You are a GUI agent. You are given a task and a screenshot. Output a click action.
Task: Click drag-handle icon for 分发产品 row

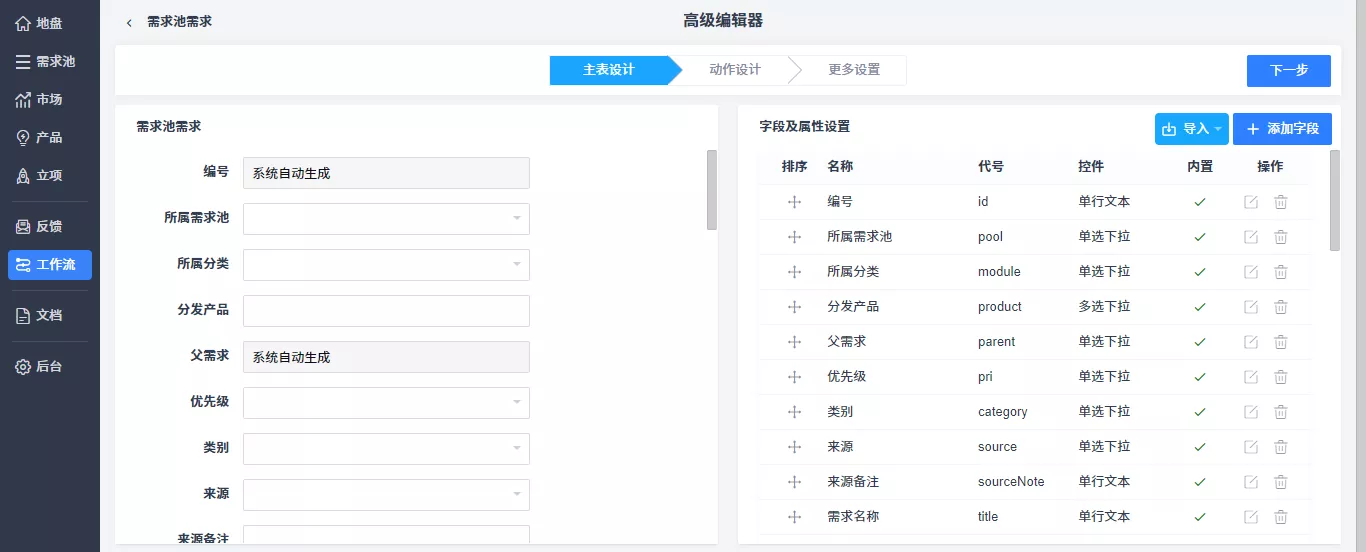(x=795, y=307)
